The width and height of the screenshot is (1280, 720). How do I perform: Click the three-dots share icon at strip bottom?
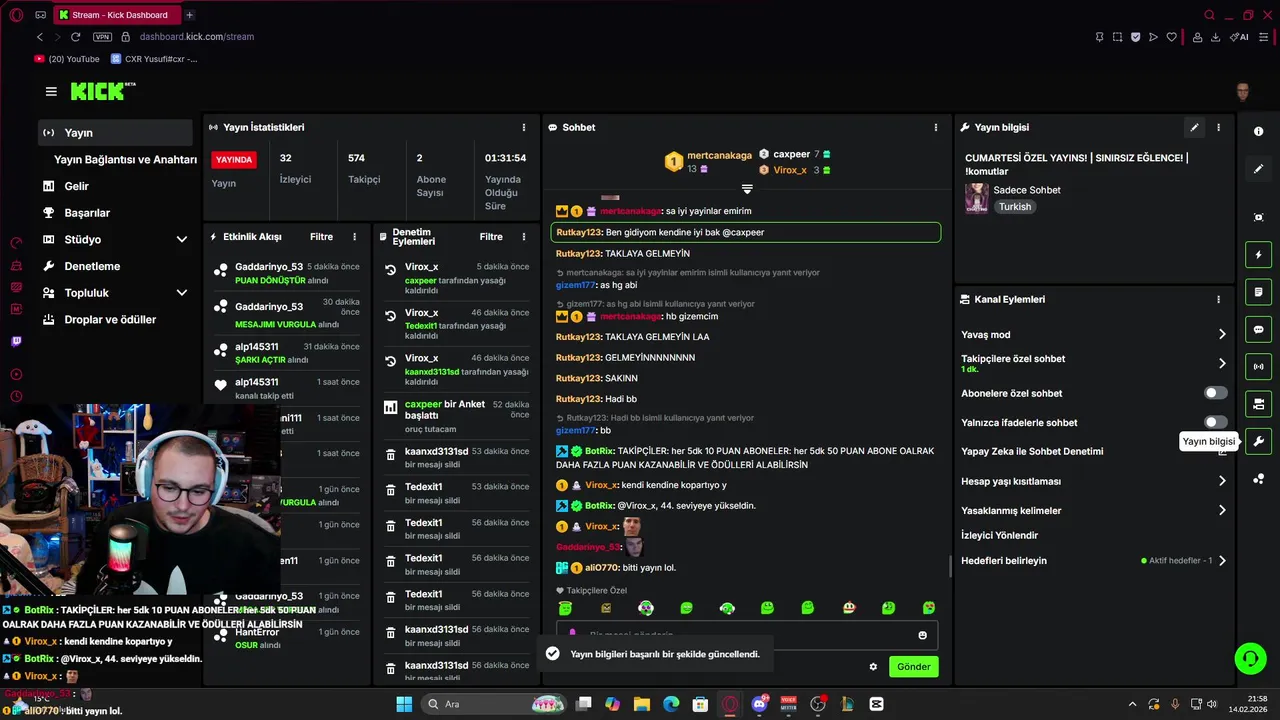click(1258, 479)
